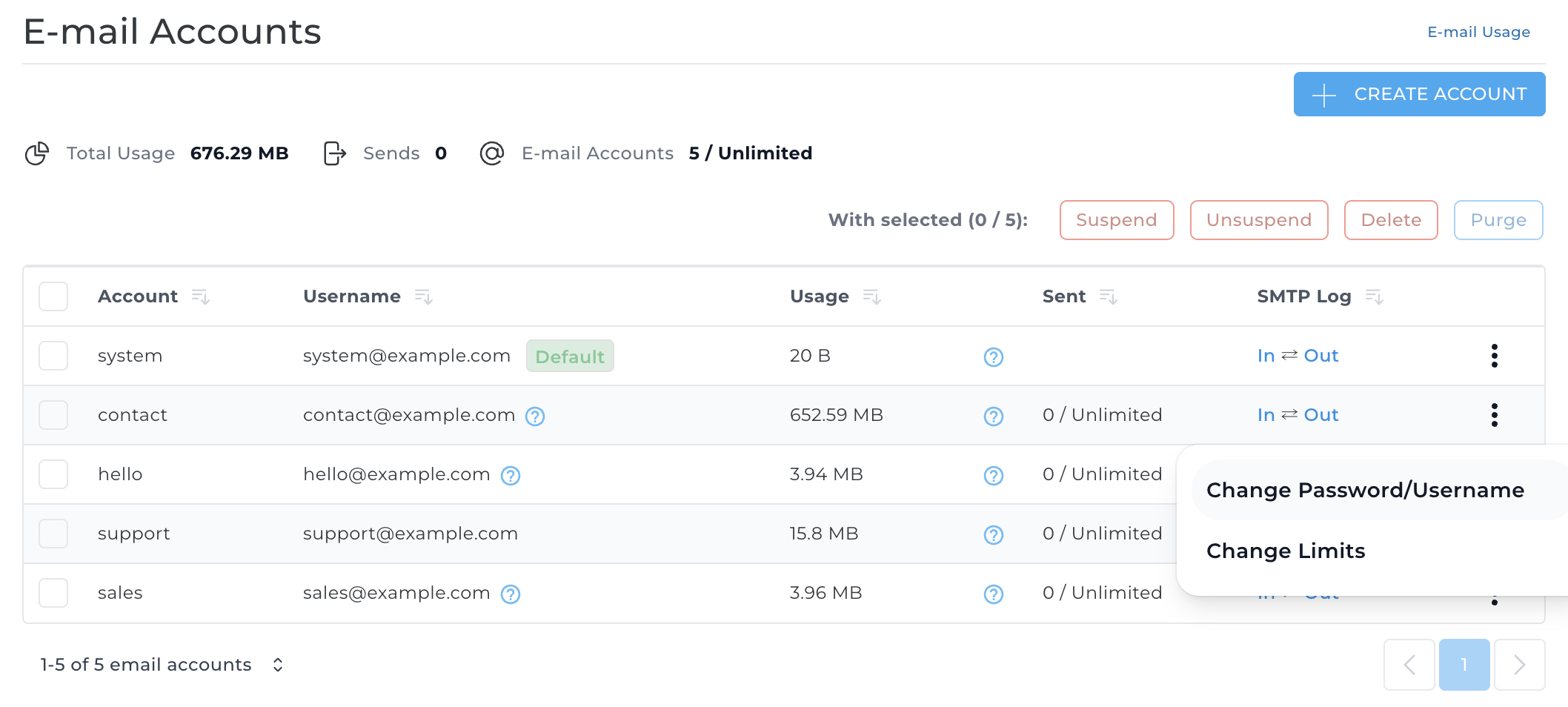Open three-dot menu for contact account
The height and width of the screenshot is (707, 1568).
click(x=1494, y=415)
